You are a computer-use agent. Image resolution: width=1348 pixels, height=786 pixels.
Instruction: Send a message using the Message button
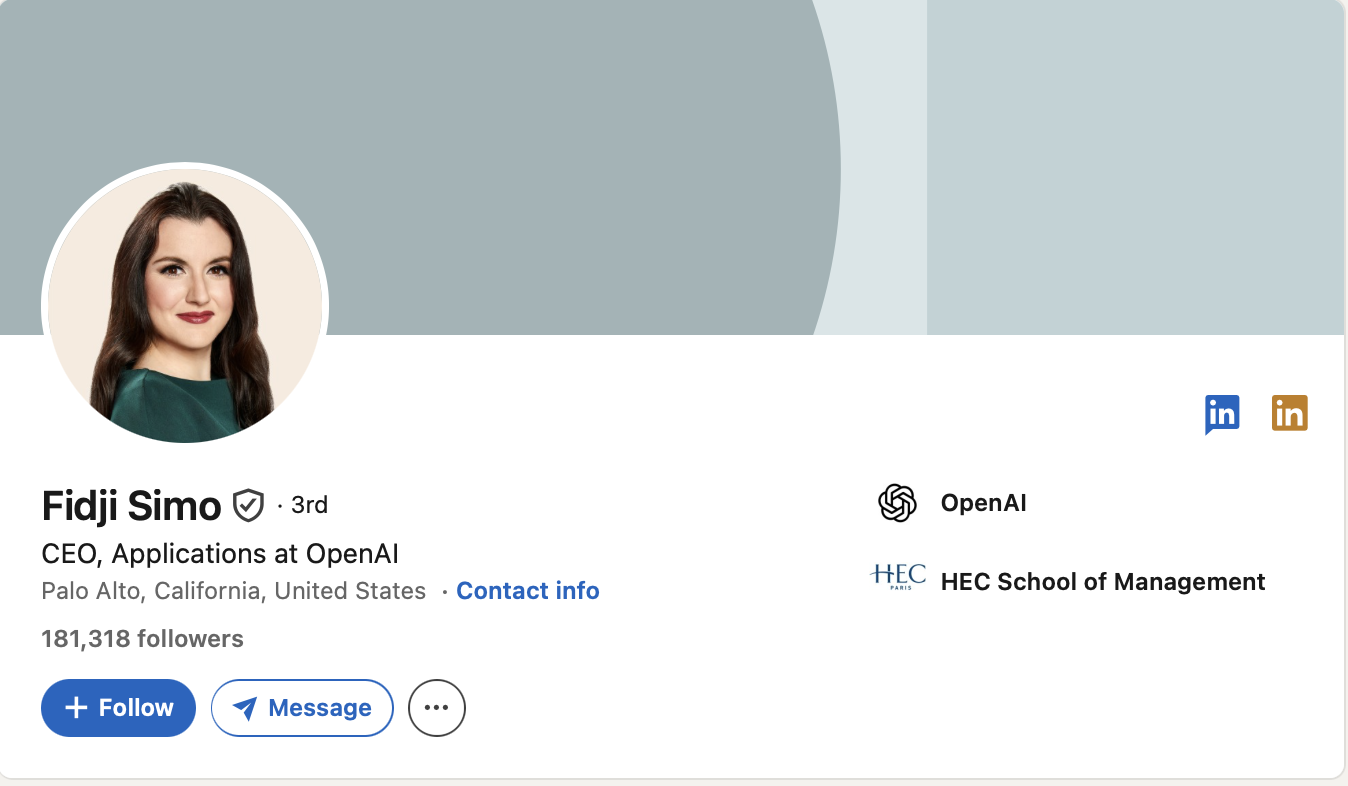click(302, 708)
